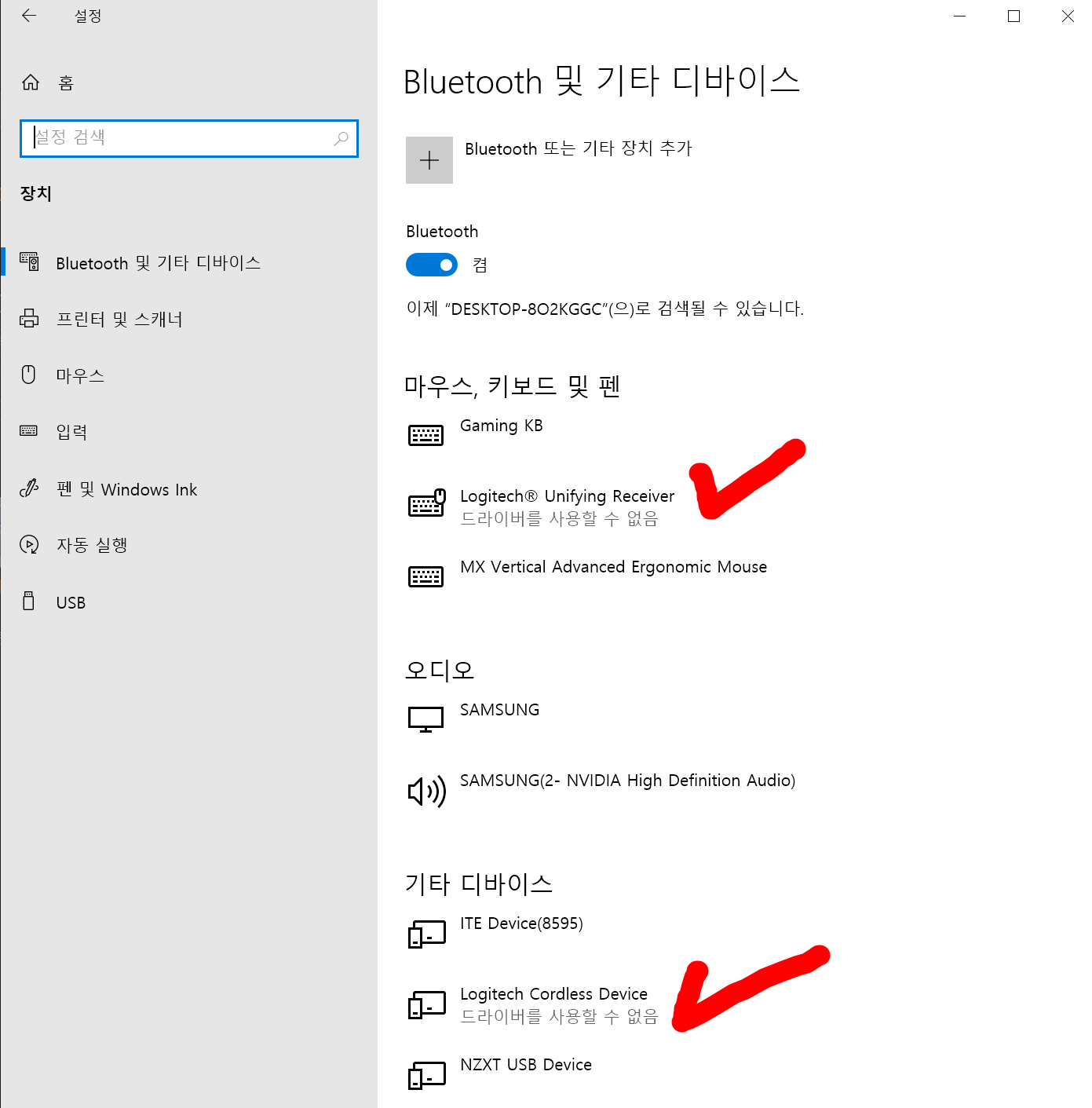1092x1108 pixels.
Task: Click the Logitech Unifying Receiver icon
Action: pos(427,503)
